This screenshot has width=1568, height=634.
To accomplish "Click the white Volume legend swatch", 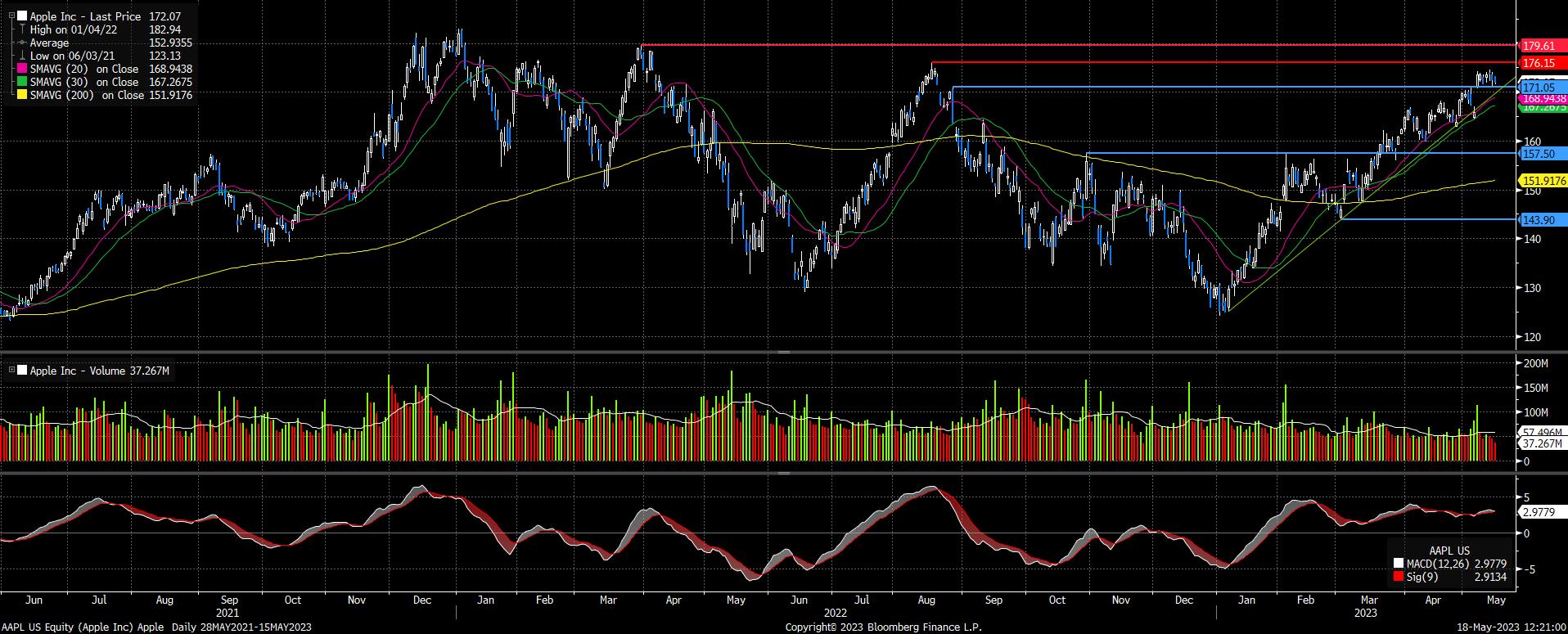I will point(22,371).
